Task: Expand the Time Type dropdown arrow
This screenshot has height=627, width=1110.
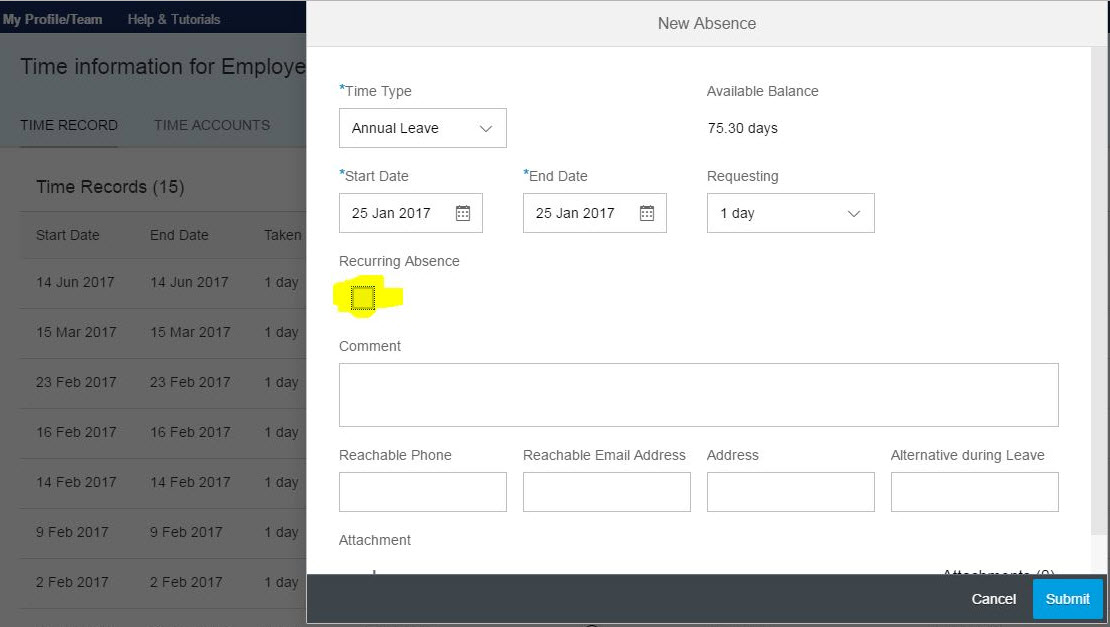Action: (486, 128)
